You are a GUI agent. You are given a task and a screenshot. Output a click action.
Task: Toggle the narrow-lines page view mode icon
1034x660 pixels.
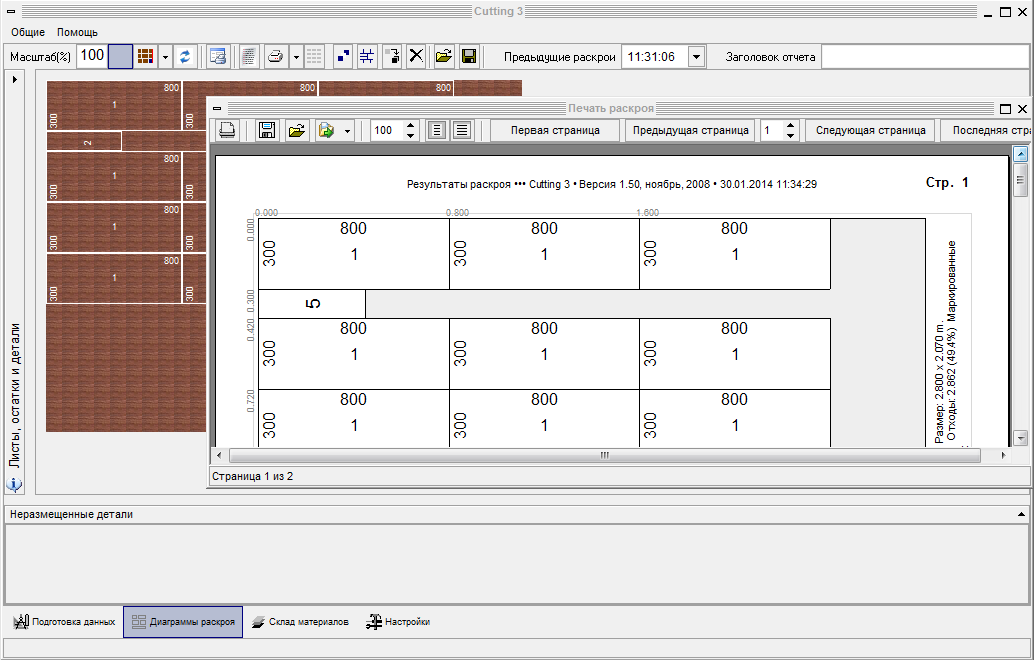[437, 131]
